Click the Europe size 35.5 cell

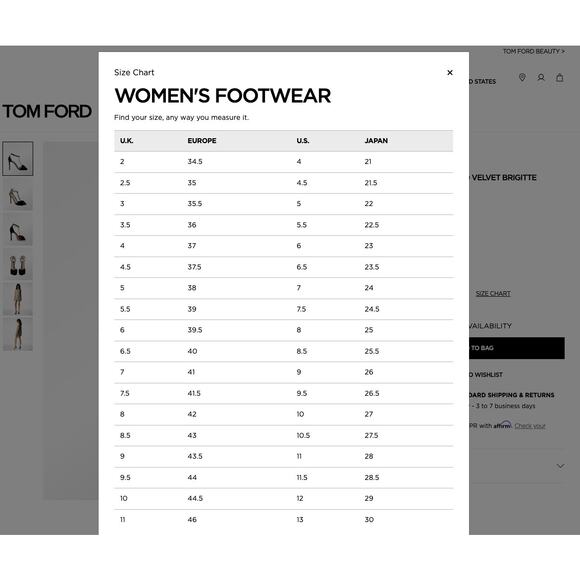[x=195, y=204]
